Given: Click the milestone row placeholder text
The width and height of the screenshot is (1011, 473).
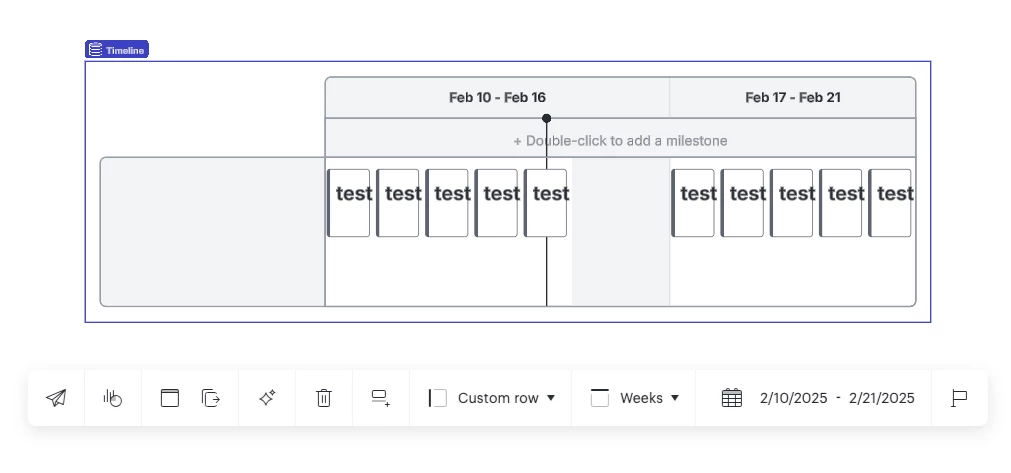Looking at the screenshot, I should coord(620,141).
